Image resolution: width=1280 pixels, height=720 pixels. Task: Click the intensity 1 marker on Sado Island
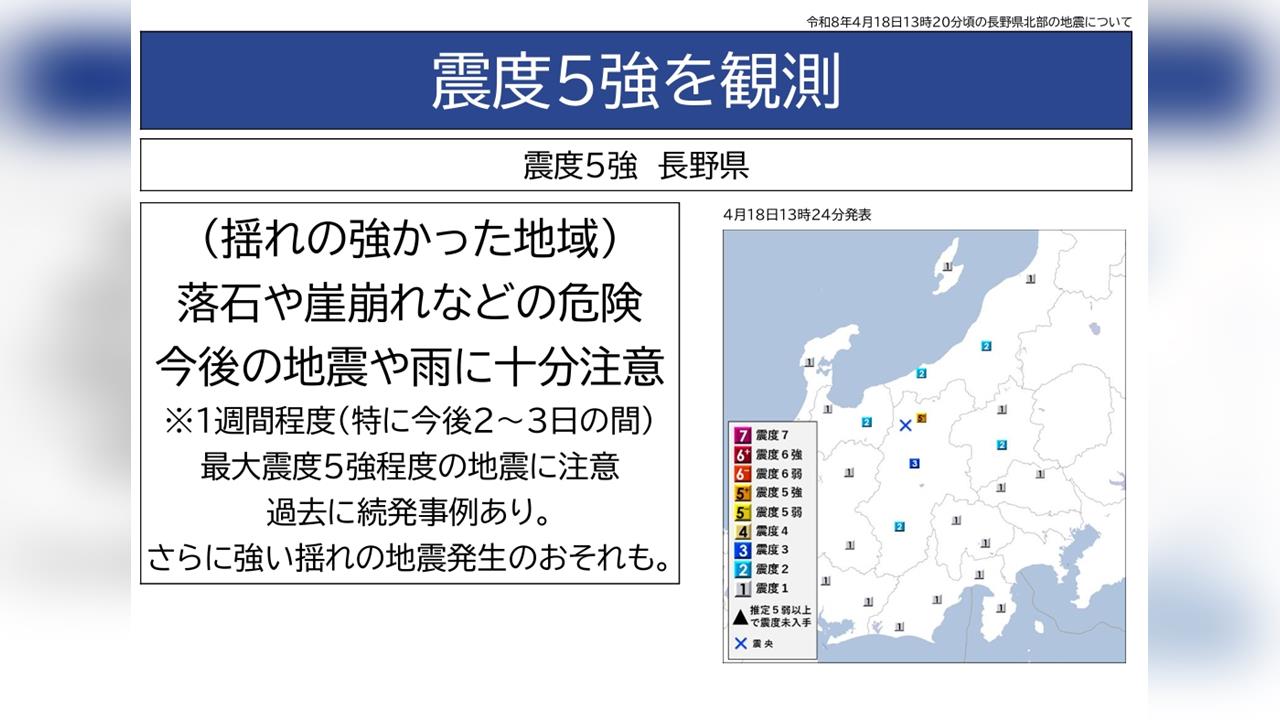pos(946,267)
